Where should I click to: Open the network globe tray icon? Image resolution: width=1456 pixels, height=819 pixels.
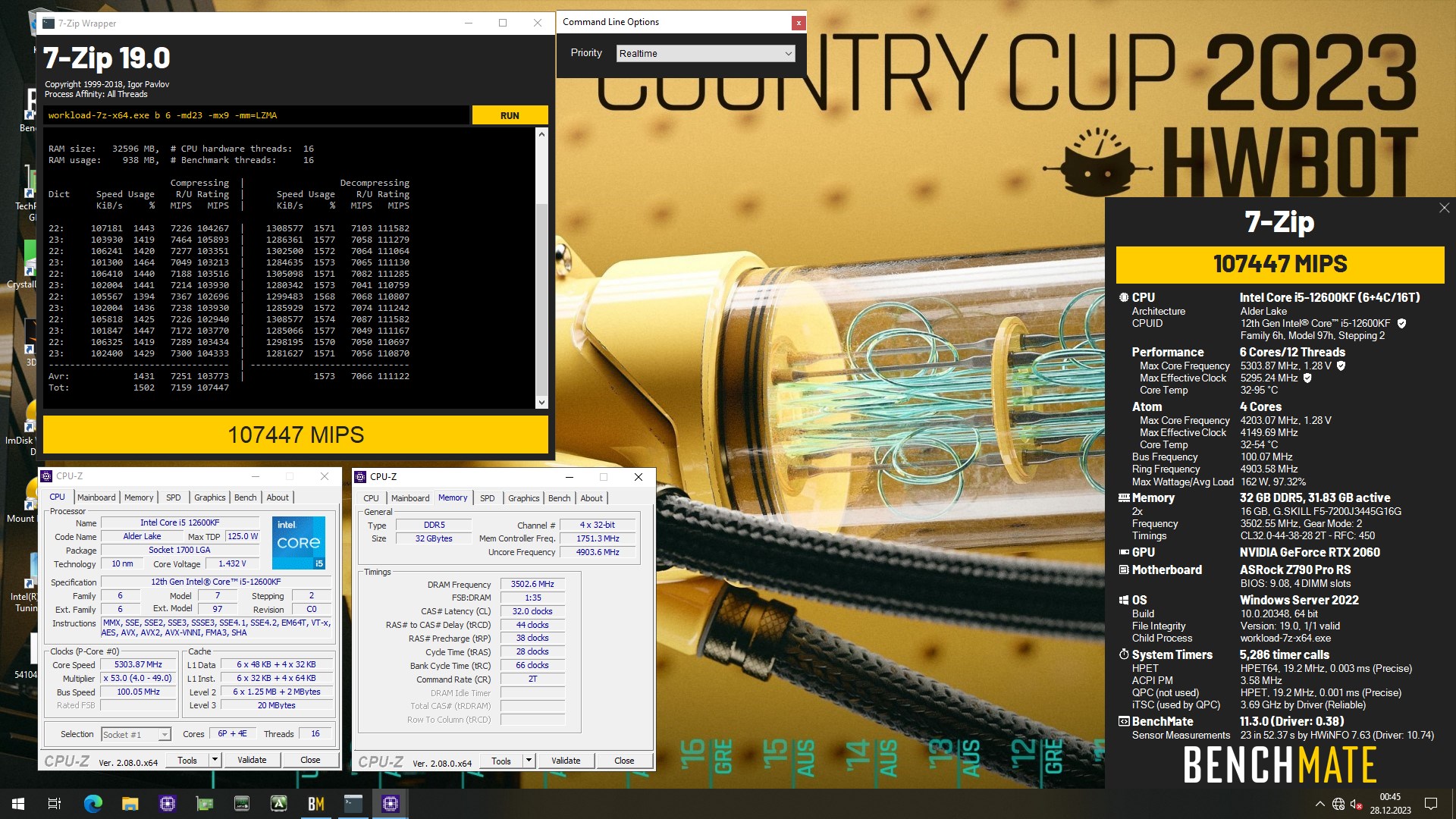(x=1338, y=804)
